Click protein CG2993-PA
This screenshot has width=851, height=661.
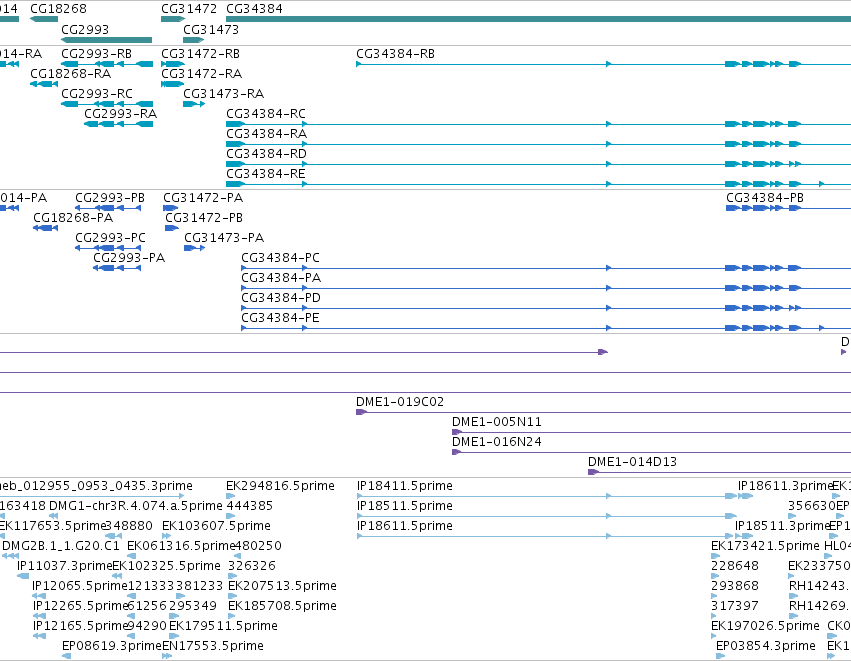tap(129, 258)
